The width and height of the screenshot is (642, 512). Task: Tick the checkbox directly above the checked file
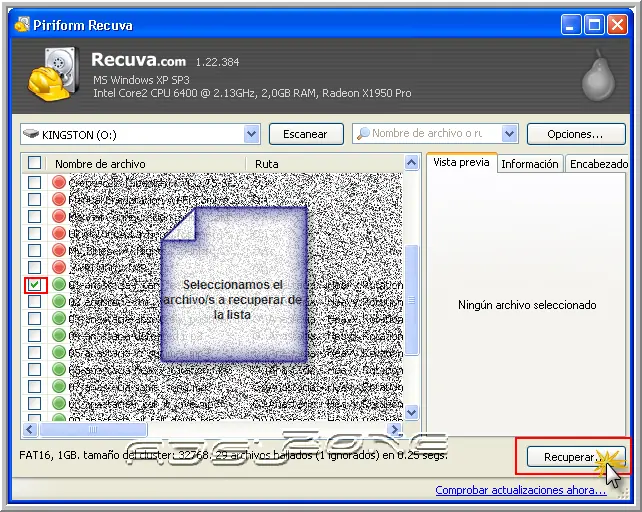[x=34, y=267]
